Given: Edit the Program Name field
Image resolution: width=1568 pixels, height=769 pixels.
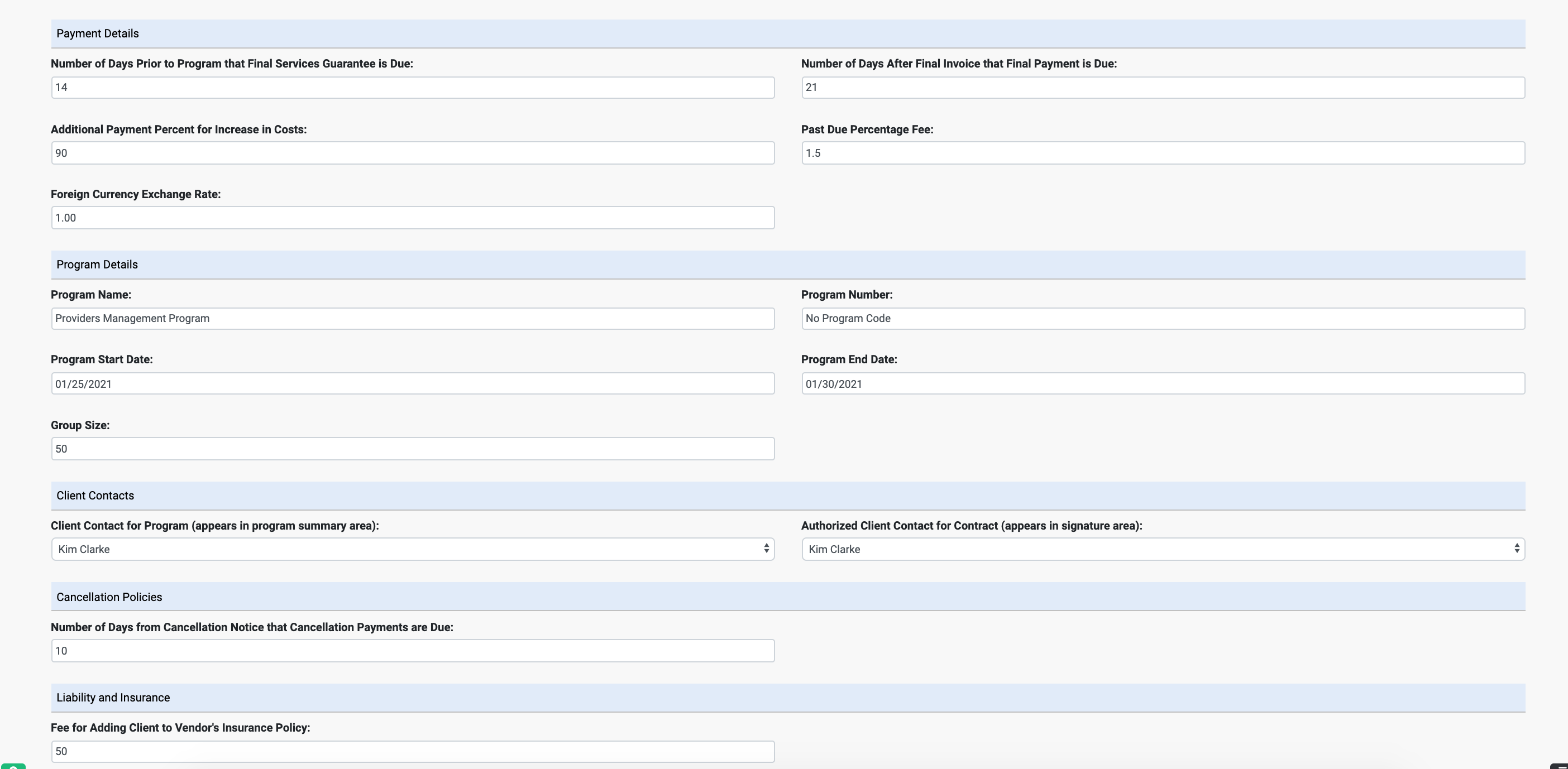Looking at the screenshot, I should click(x=413, y=319).
